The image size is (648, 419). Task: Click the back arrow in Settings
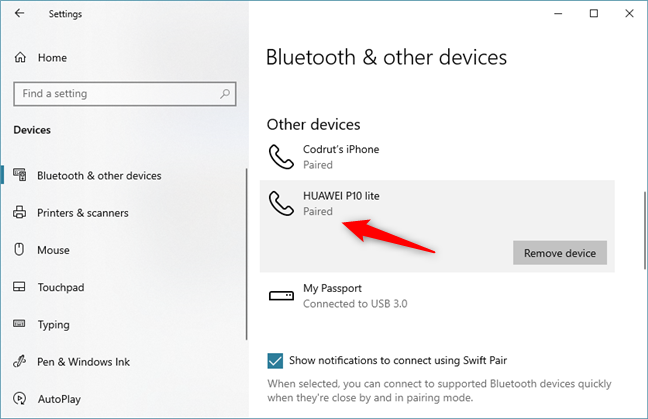pos(20,14)
